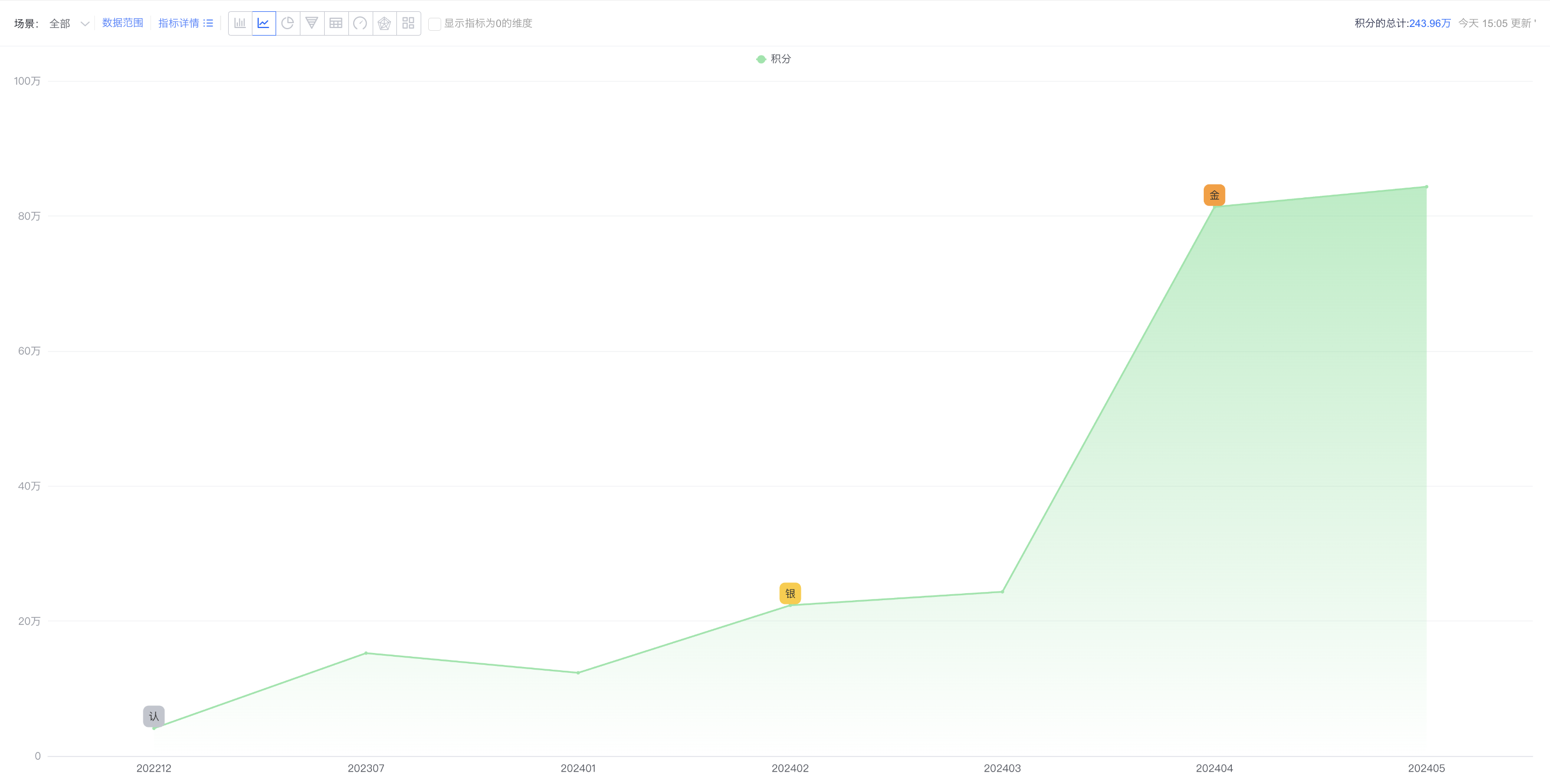Toggle the 积分 legend series

(774, 59)
